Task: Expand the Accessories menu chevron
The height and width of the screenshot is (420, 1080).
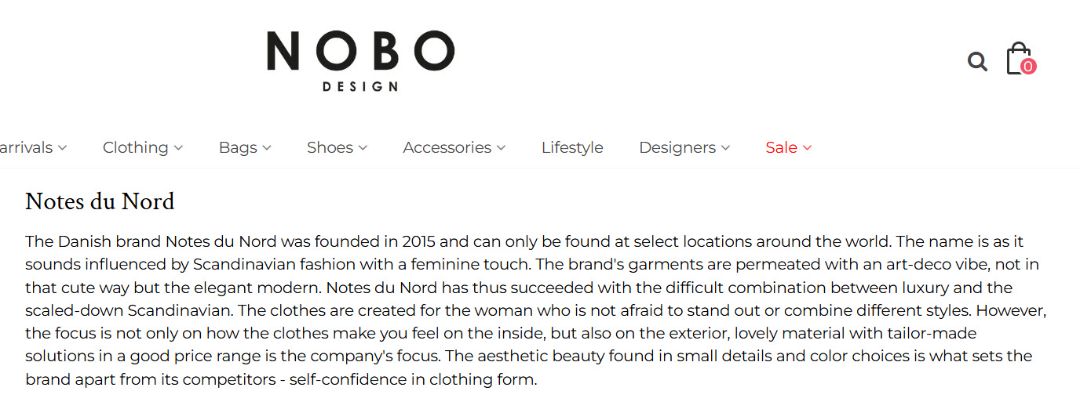Action: coord(501,148)
